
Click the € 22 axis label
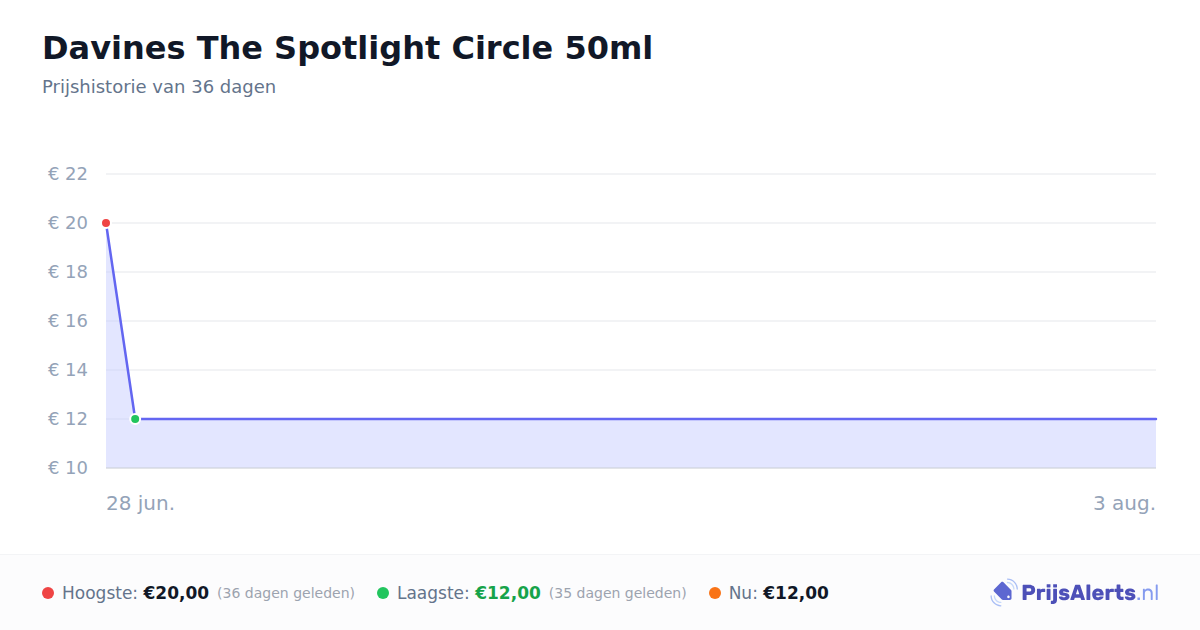68,174
